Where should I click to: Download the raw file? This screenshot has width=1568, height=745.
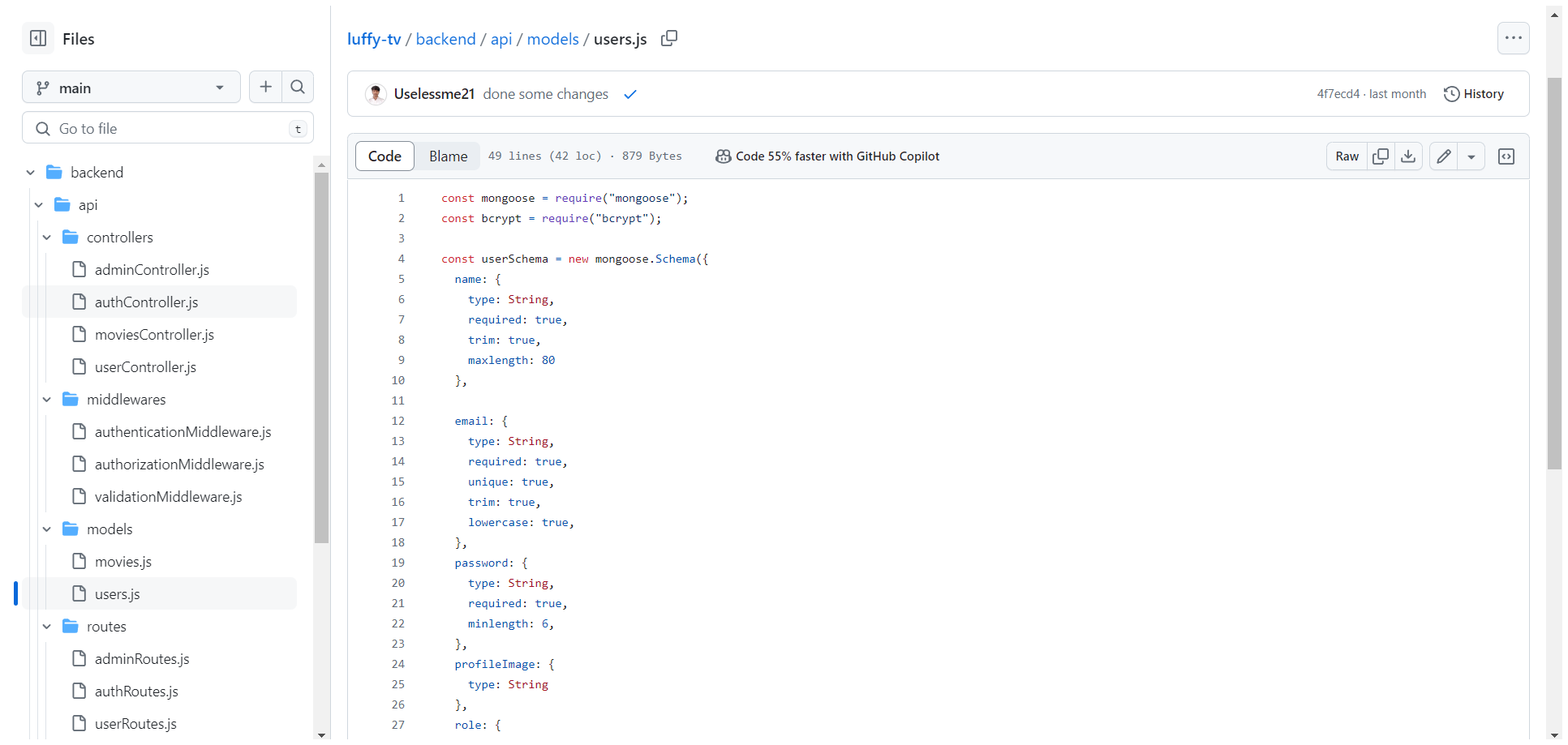1408,156
